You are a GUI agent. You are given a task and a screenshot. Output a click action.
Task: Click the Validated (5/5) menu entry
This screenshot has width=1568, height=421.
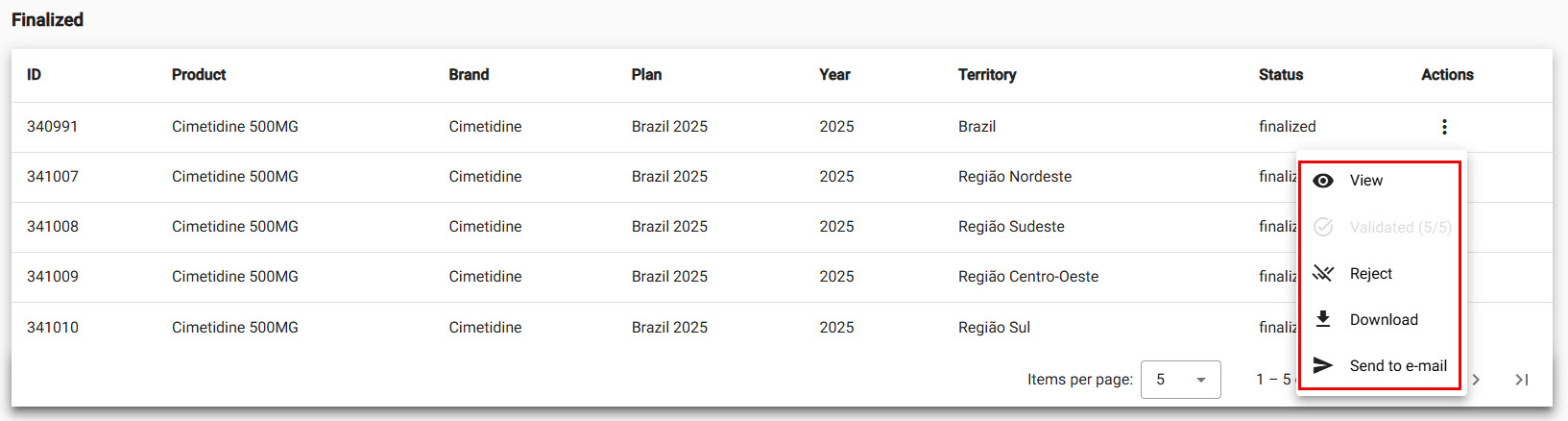point(1399,228)
